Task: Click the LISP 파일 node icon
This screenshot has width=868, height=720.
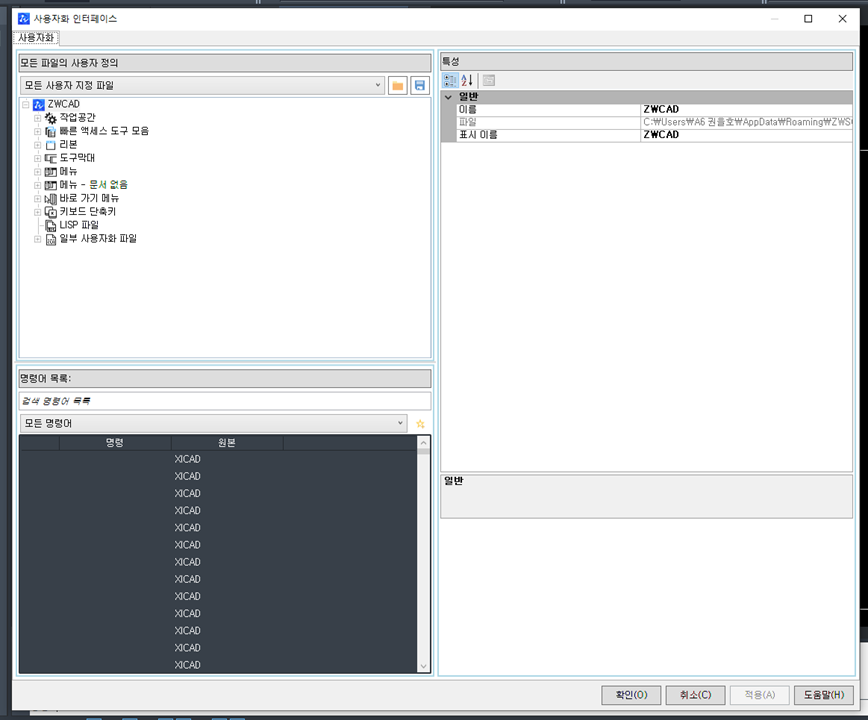Action: pos(51,226)
